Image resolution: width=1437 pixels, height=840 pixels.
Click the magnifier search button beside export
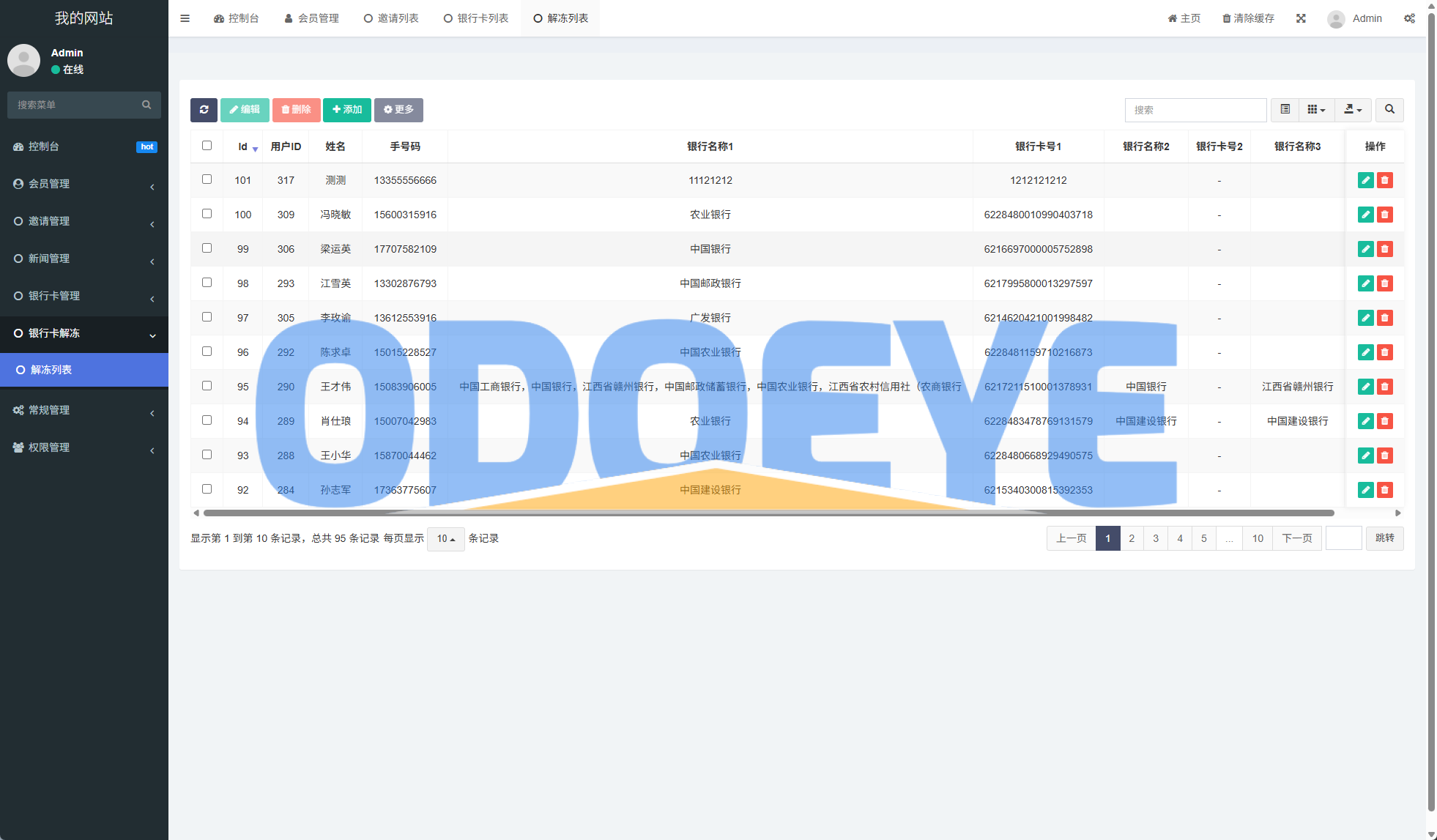point(1389,110)
